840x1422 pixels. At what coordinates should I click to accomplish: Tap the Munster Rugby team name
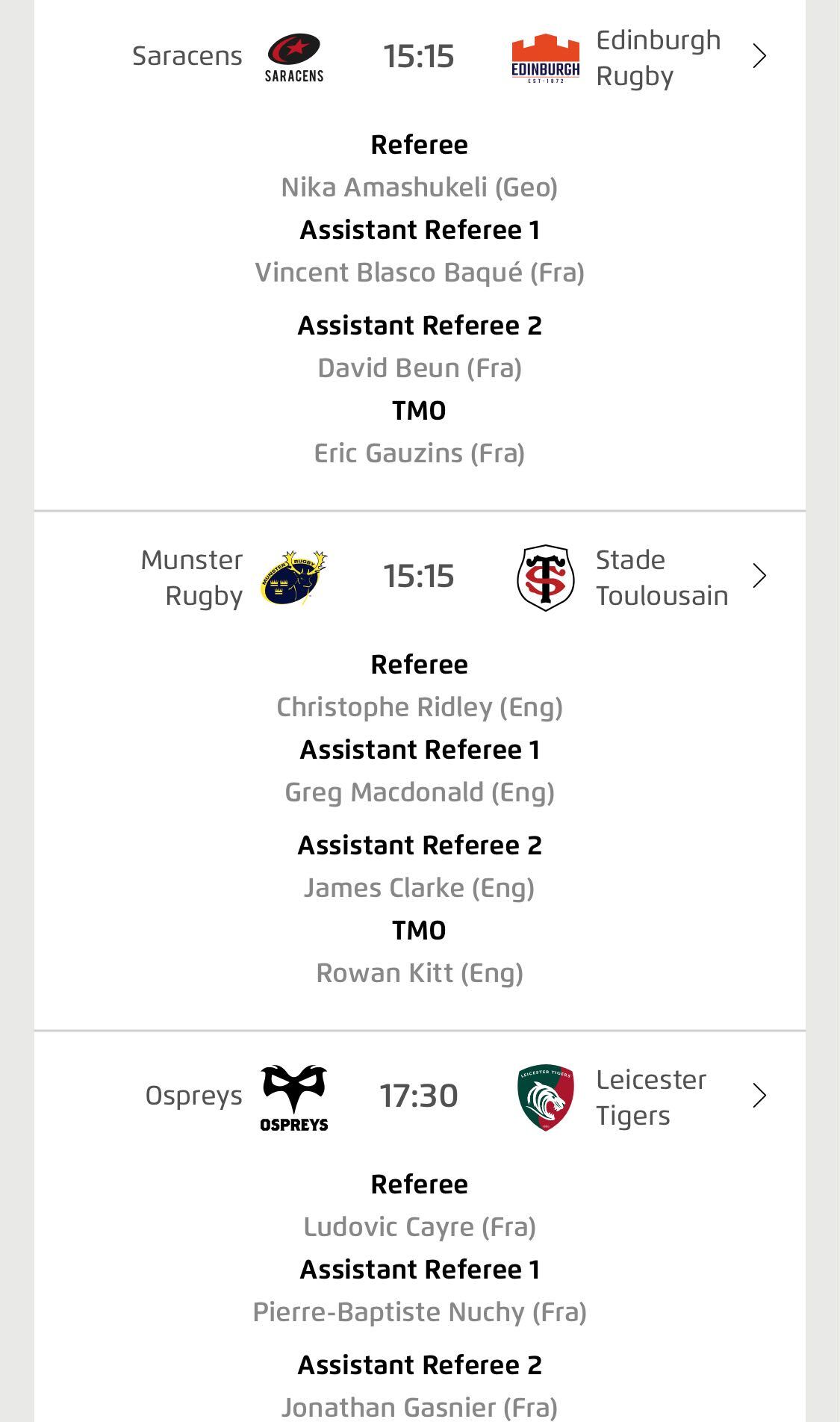pos(192,577)
